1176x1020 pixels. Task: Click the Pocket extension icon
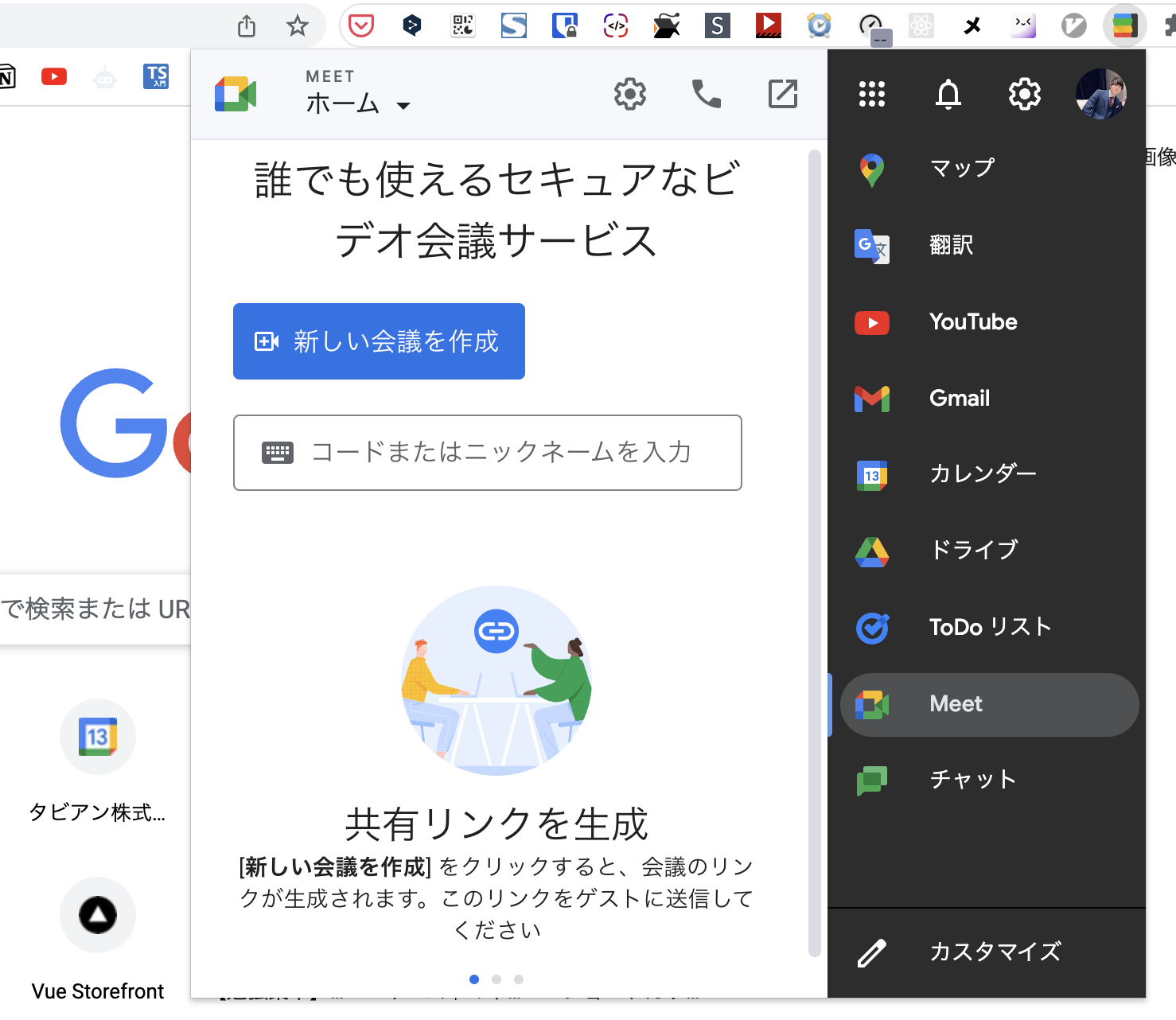(x=361, y=26)
